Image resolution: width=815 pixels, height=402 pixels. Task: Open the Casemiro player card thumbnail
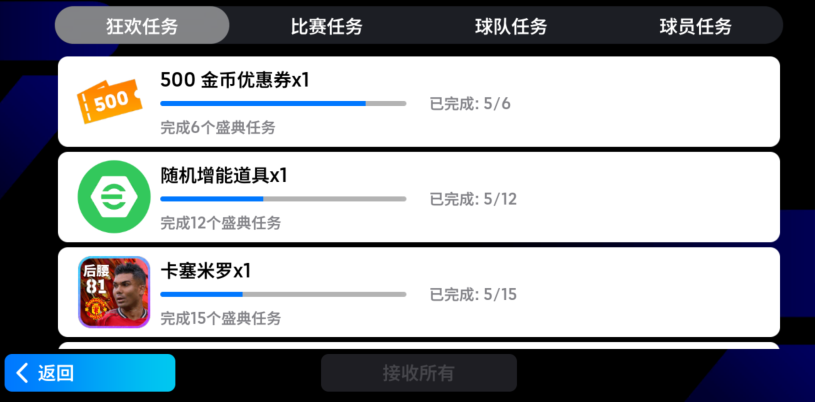[114, 292]
